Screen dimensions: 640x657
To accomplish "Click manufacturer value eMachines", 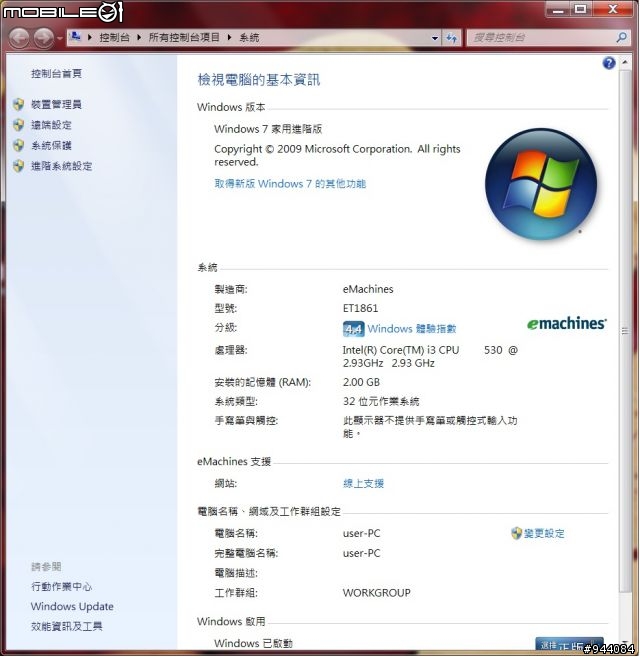I will [368, 289].
